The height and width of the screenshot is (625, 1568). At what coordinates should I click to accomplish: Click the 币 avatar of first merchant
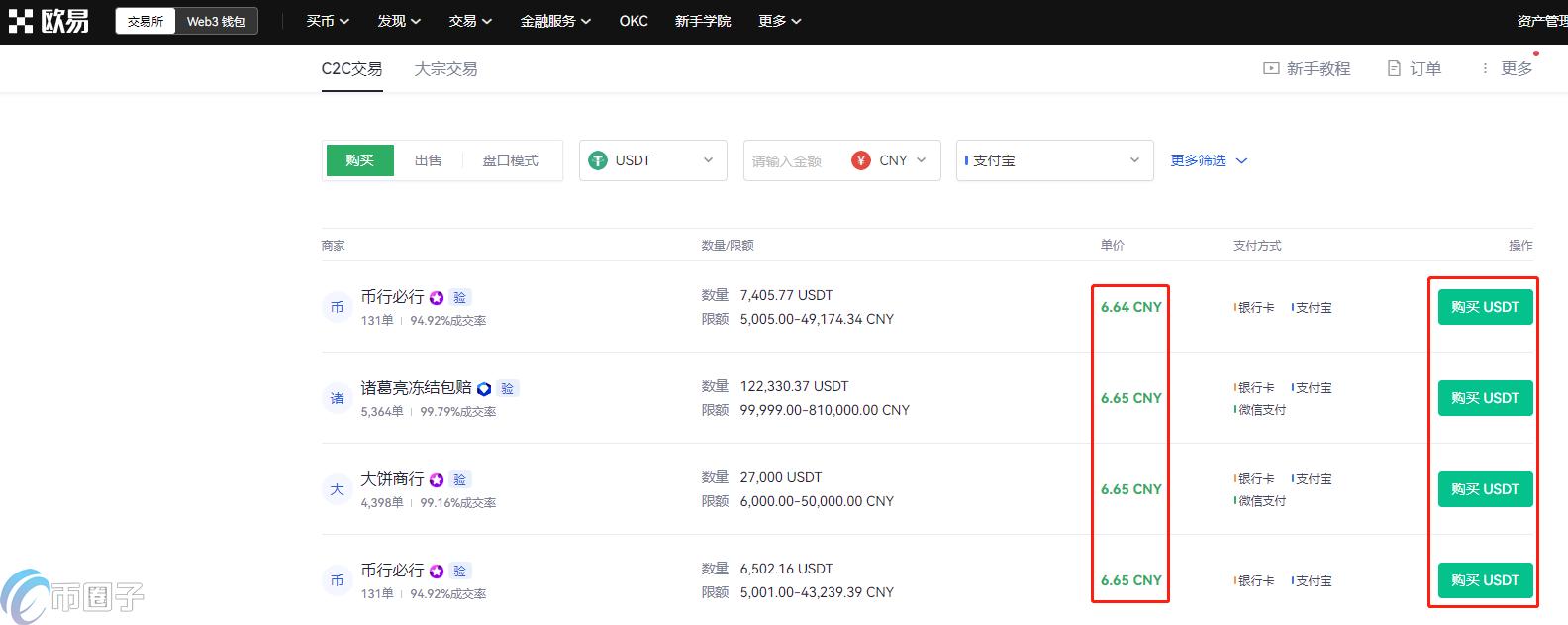[337, 307]
